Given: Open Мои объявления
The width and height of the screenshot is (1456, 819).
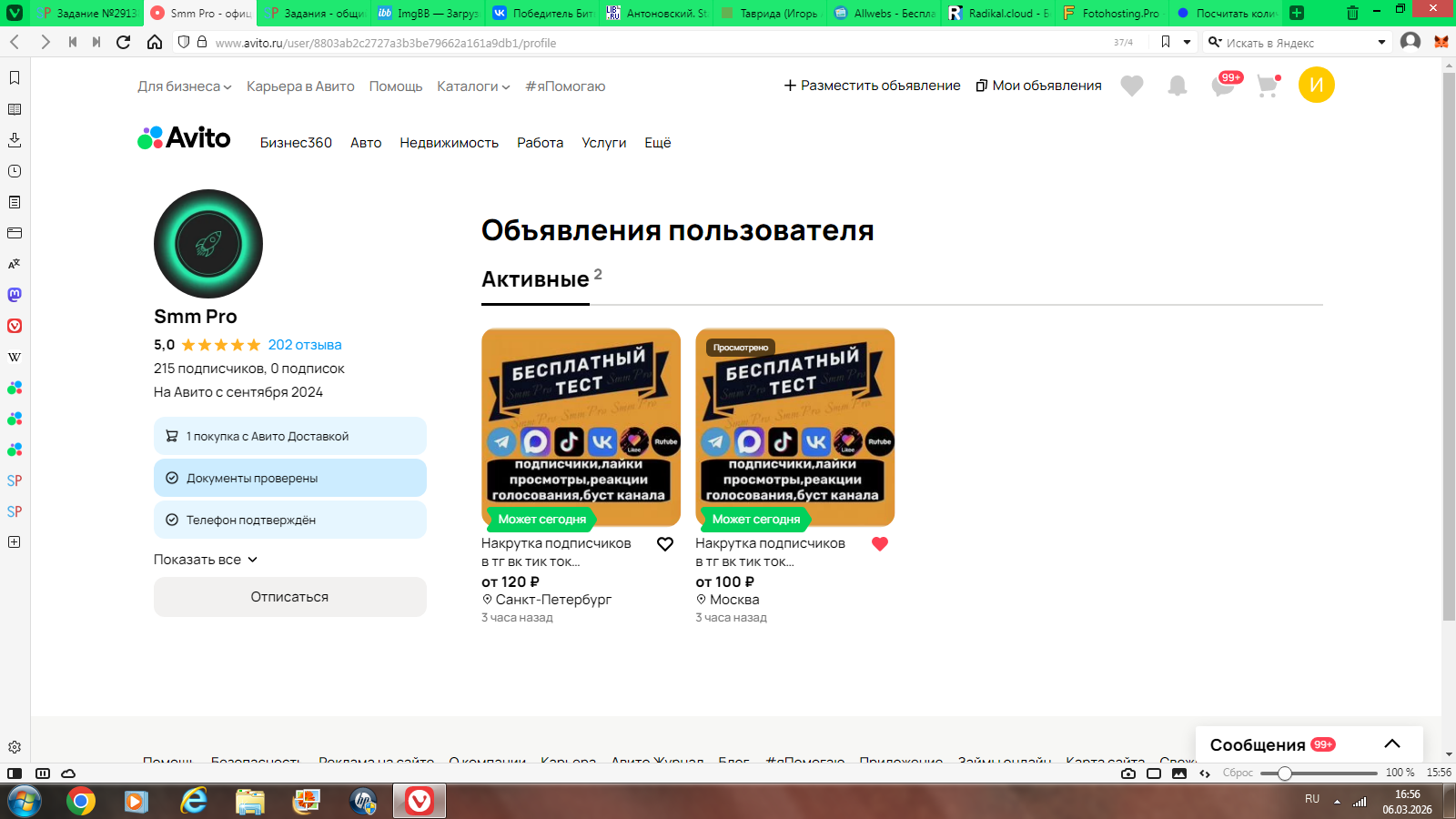Looking at the screenshot, I should pyautogui.click(x=1038, y=86).
